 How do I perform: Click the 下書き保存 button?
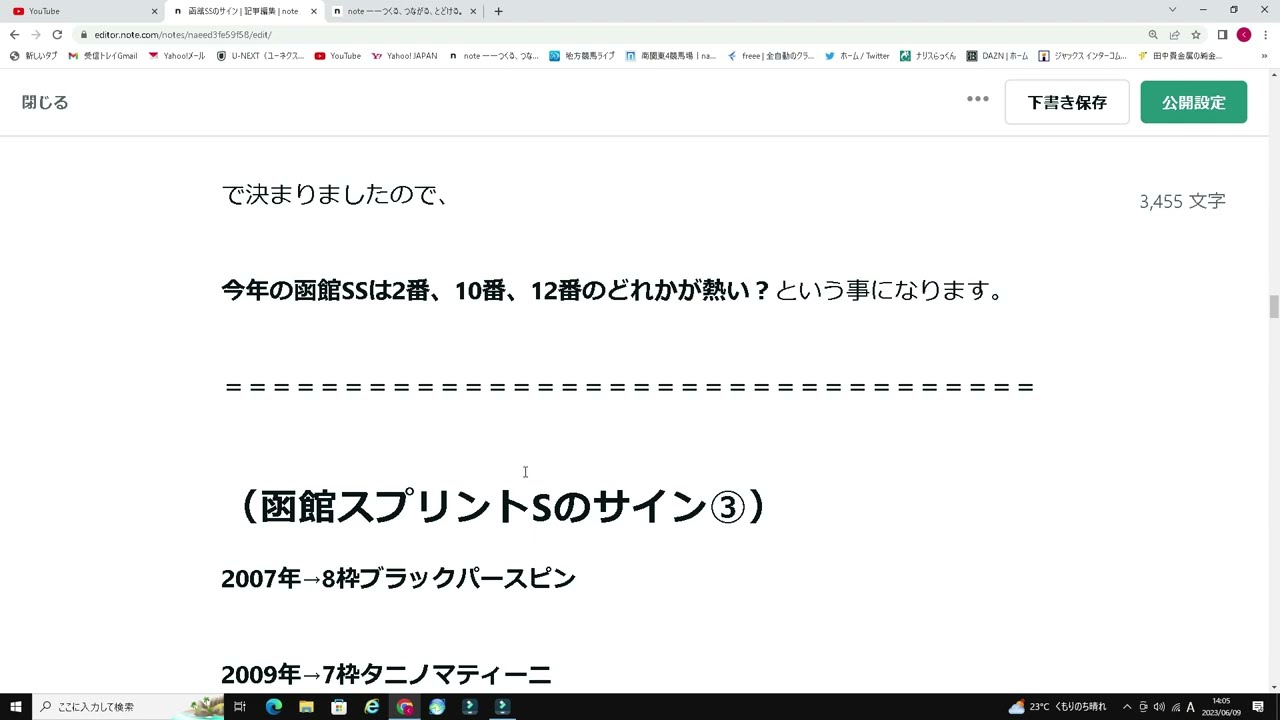(1067, 101)
